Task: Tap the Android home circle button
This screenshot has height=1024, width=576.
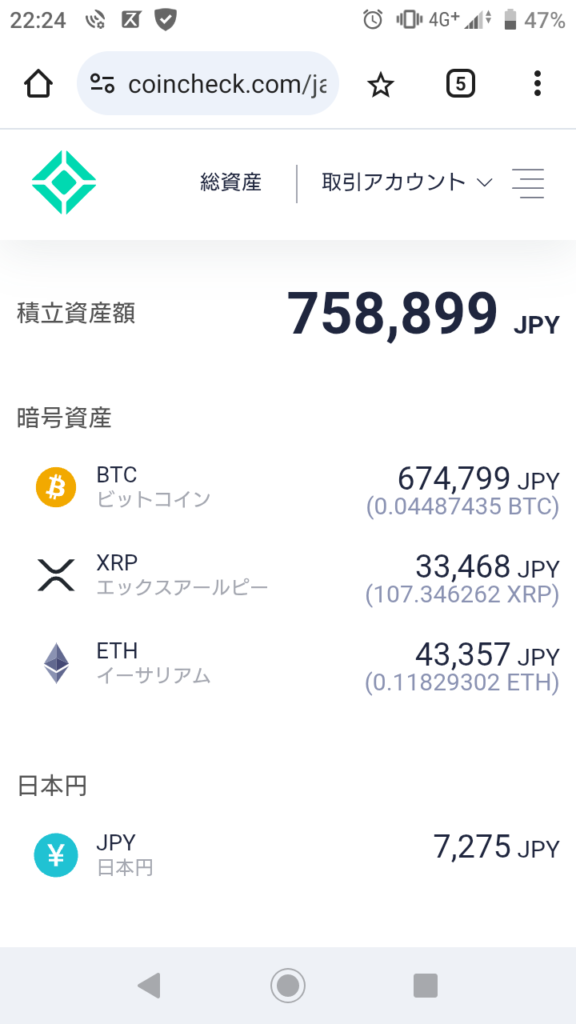Action: (288, 985)
